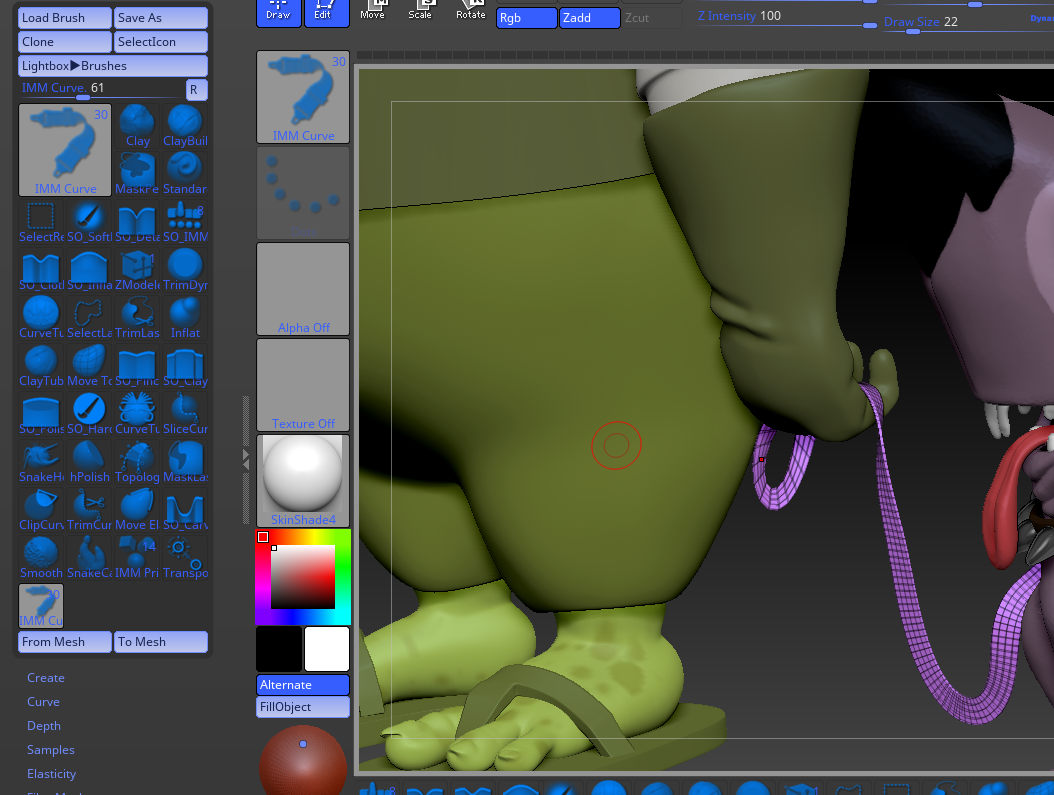The image size is (1054, 795).
Task: Choose the Transpose brush
Action: pos(185,558)
